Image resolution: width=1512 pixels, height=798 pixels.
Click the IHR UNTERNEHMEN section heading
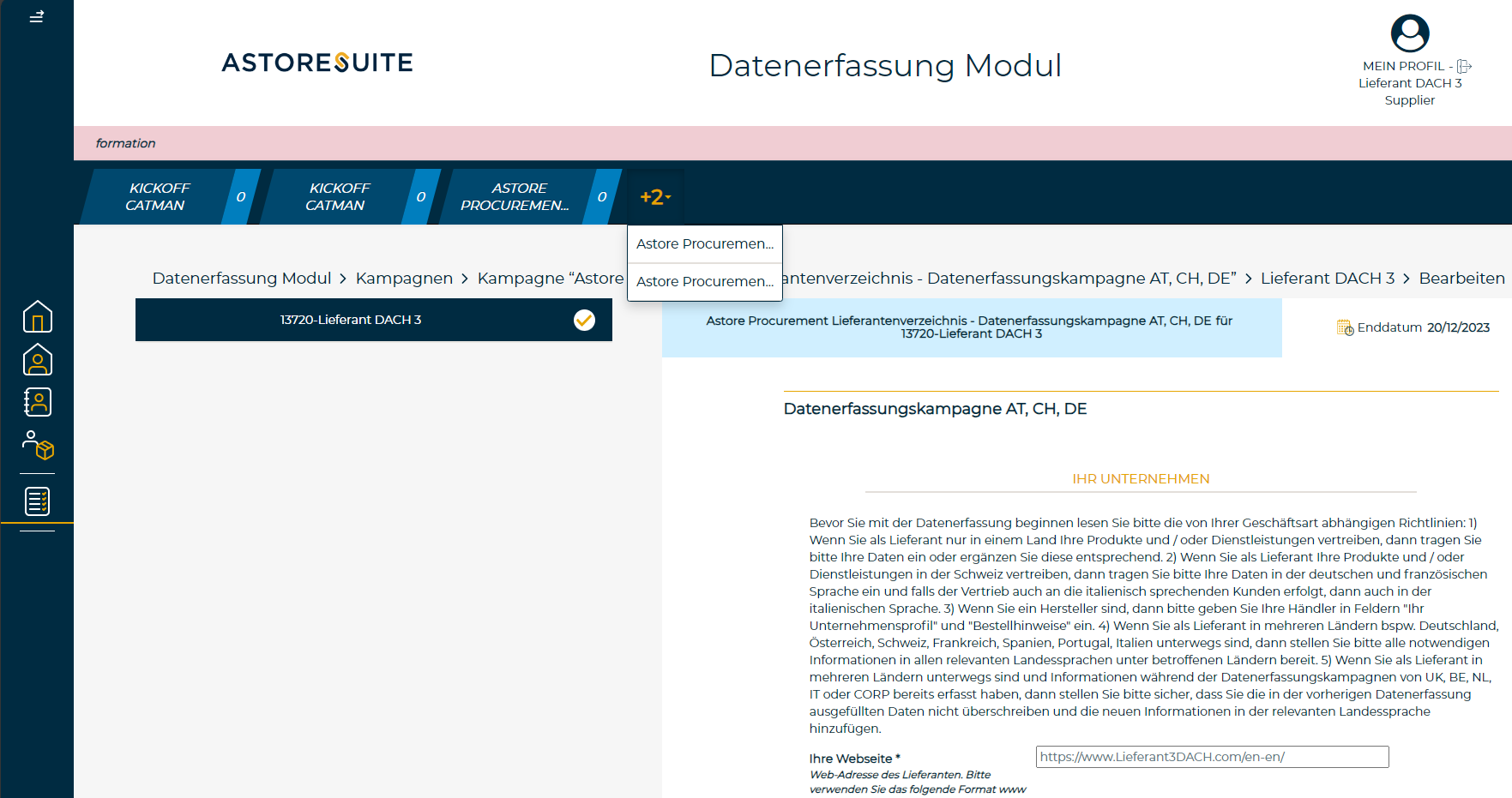point(1141,479)
